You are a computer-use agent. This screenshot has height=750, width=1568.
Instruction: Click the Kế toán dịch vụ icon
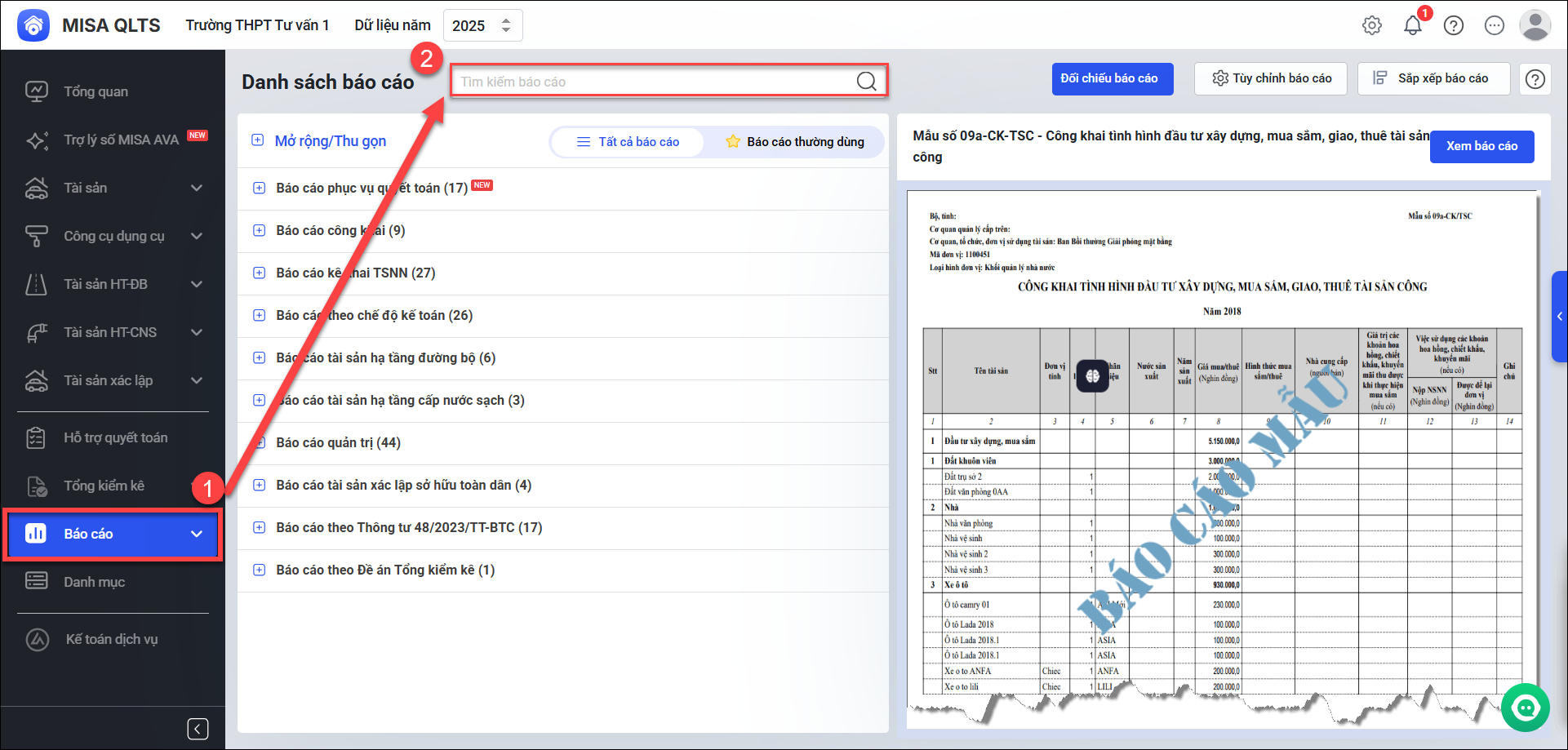point(38,639)
